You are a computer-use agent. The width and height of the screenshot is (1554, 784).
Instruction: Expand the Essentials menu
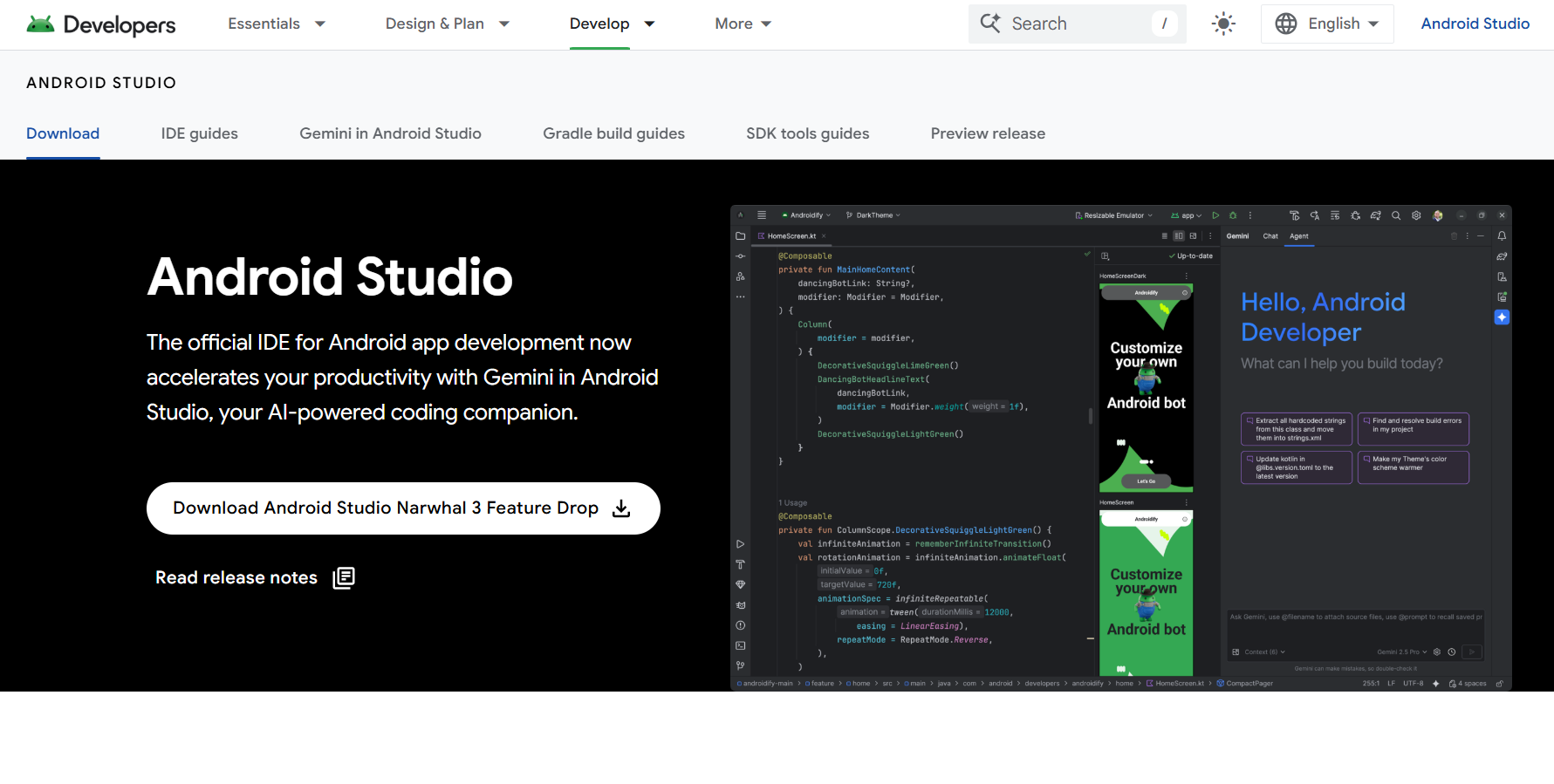[x=277, y=24]
